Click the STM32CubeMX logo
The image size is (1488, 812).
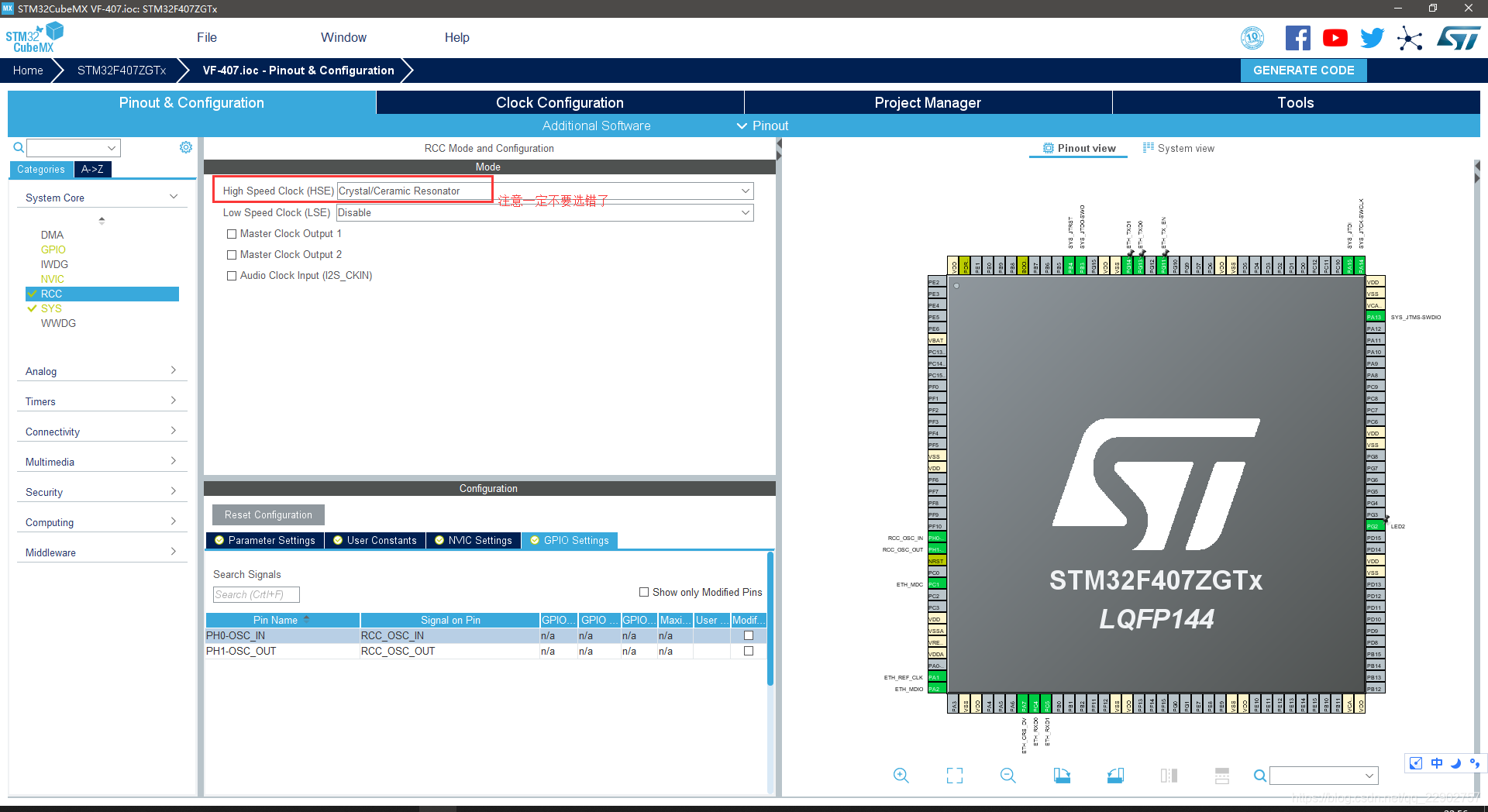click(34, 37)
